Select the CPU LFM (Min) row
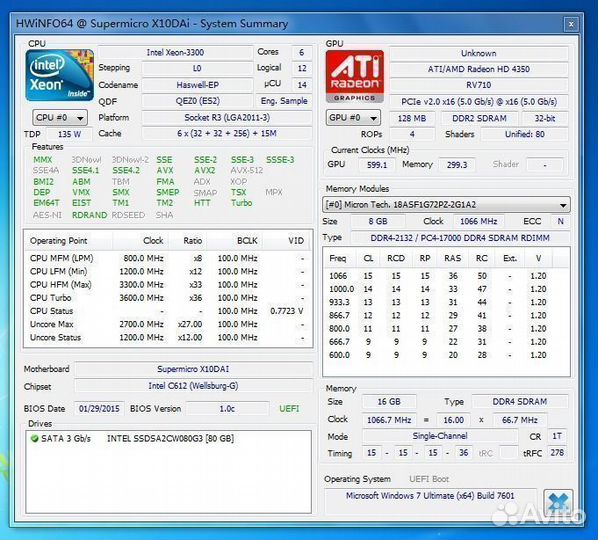The height and width of the screenshot is (540, 598). 168,272
